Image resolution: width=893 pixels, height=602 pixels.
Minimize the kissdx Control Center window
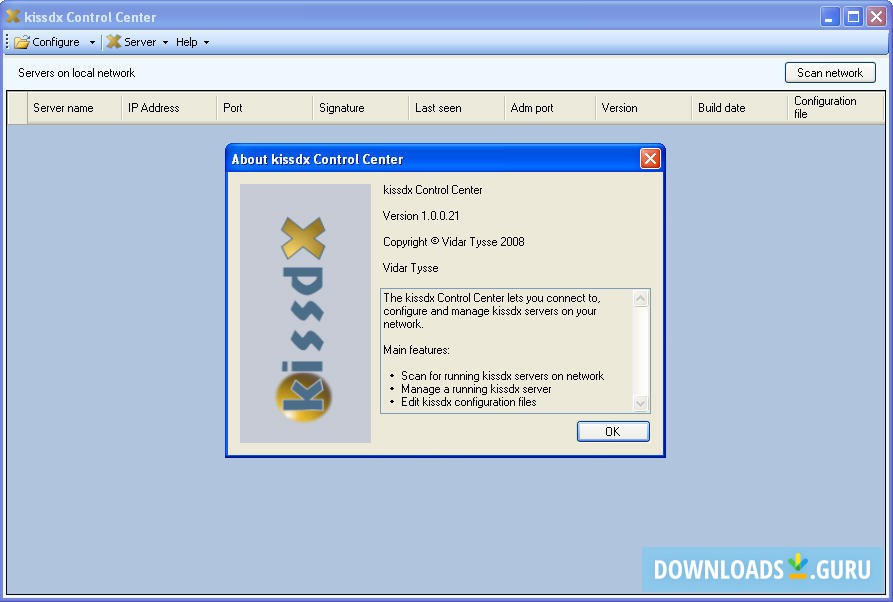click(x=830, y=17)
